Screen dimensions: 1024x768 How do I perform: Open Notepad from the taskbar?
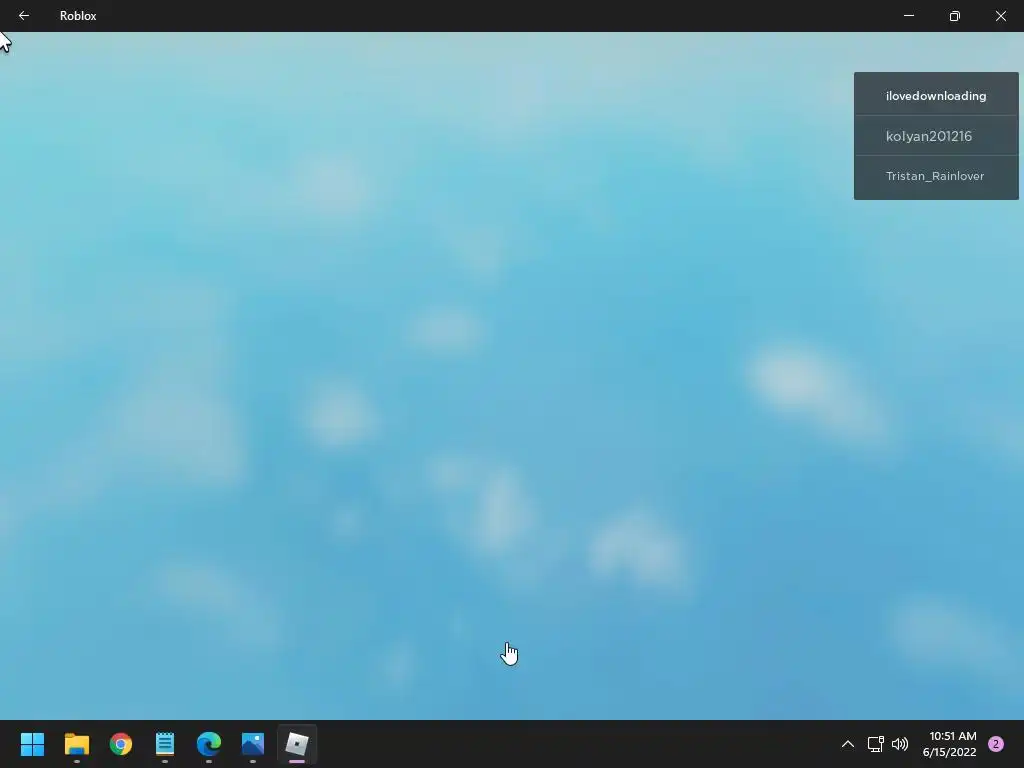[165, 744]
